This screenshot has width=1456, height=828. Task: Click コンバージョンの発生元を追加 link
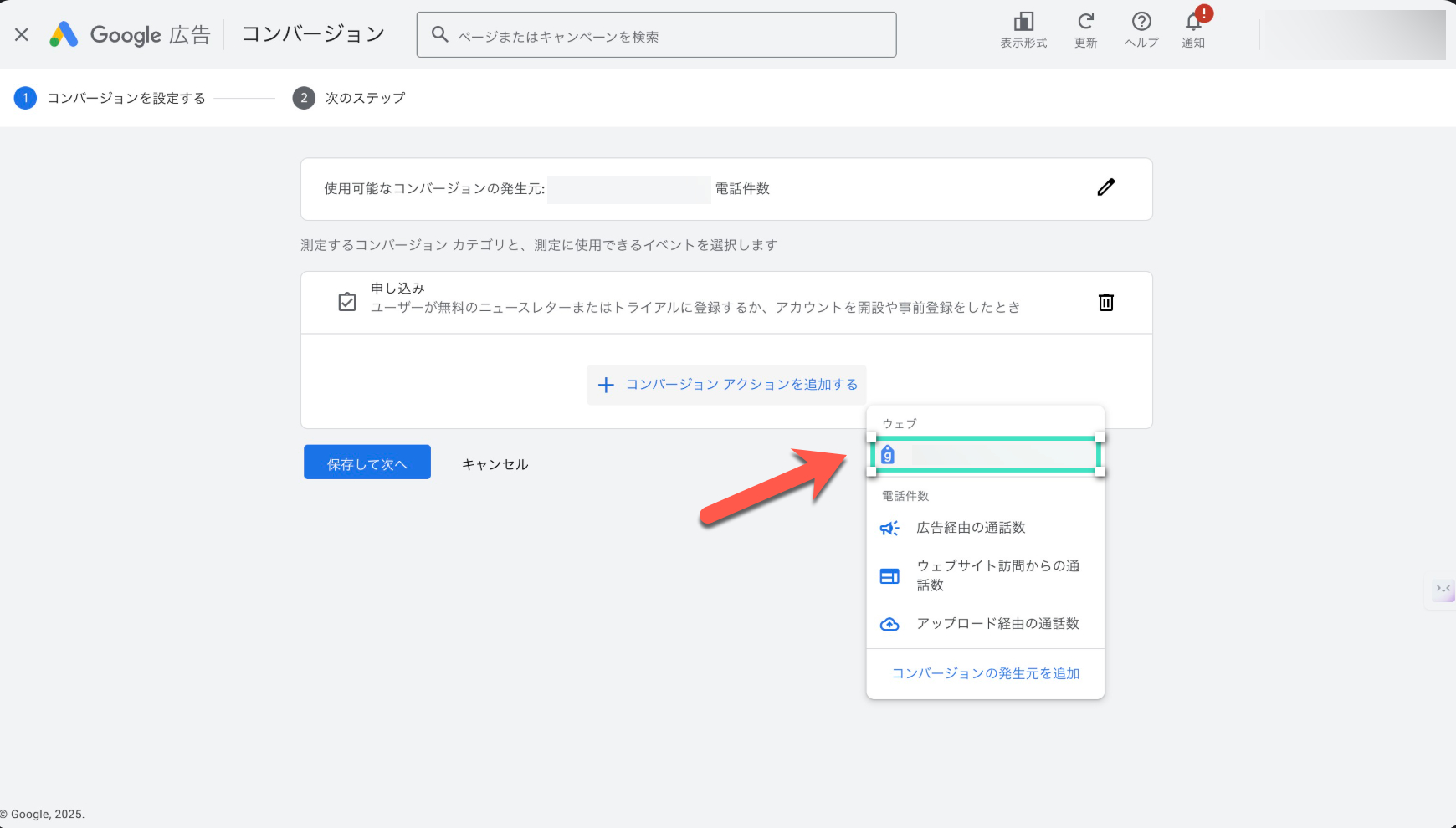point(985,673)
